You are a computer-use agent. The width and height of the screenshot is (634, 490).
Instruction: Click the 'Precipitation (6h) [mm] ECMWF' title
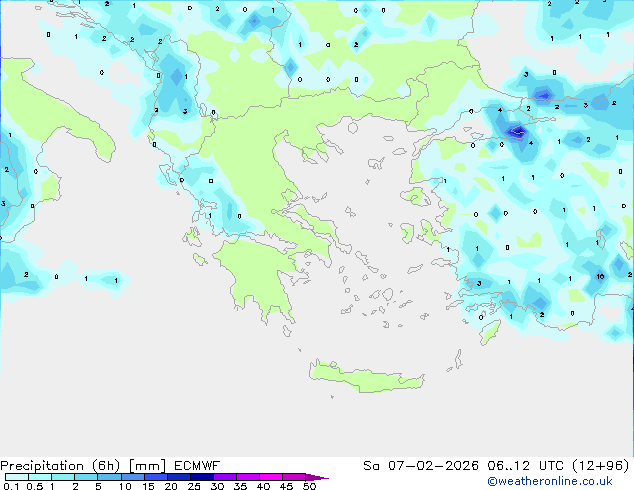110,466
